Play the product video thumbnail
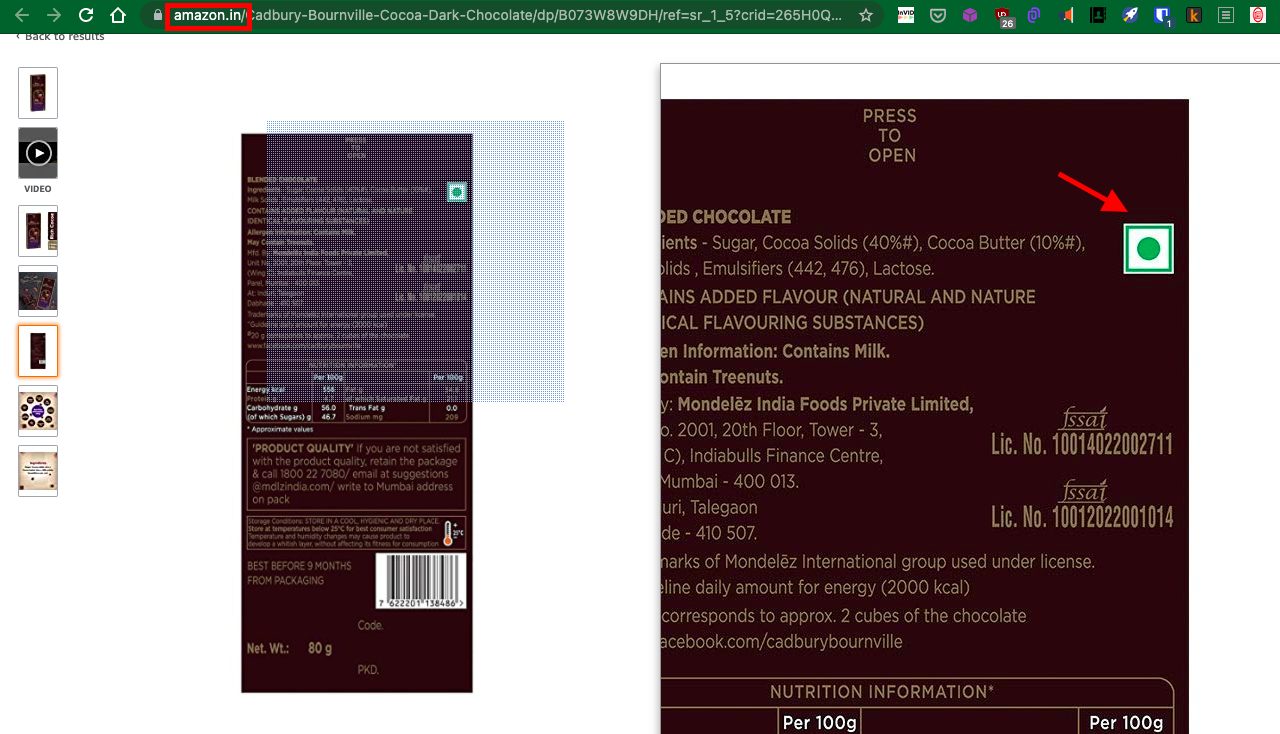This screenshot has width=1280, height=734. pos(38,153)
